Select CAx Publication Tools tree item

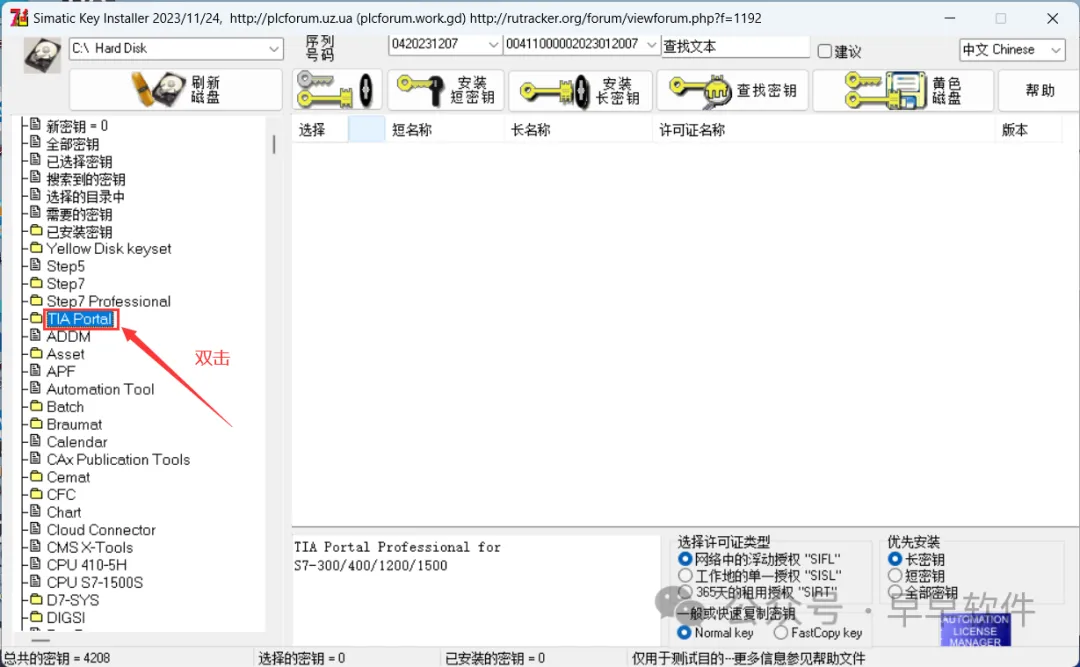pos(118,460)
